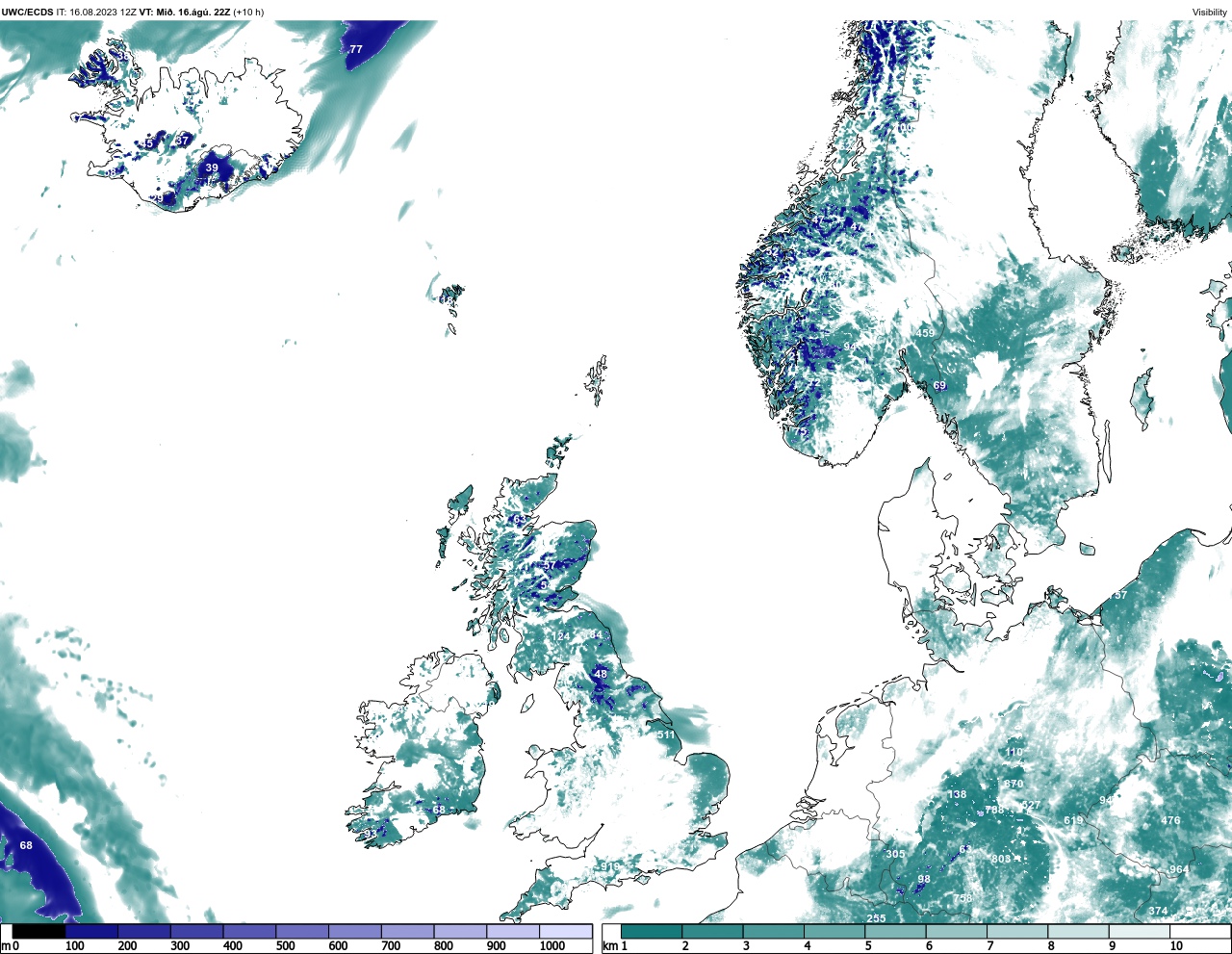The image size is (1232, 954).
Task: Click the '918' value on southern England
Action: coord(610,866)
